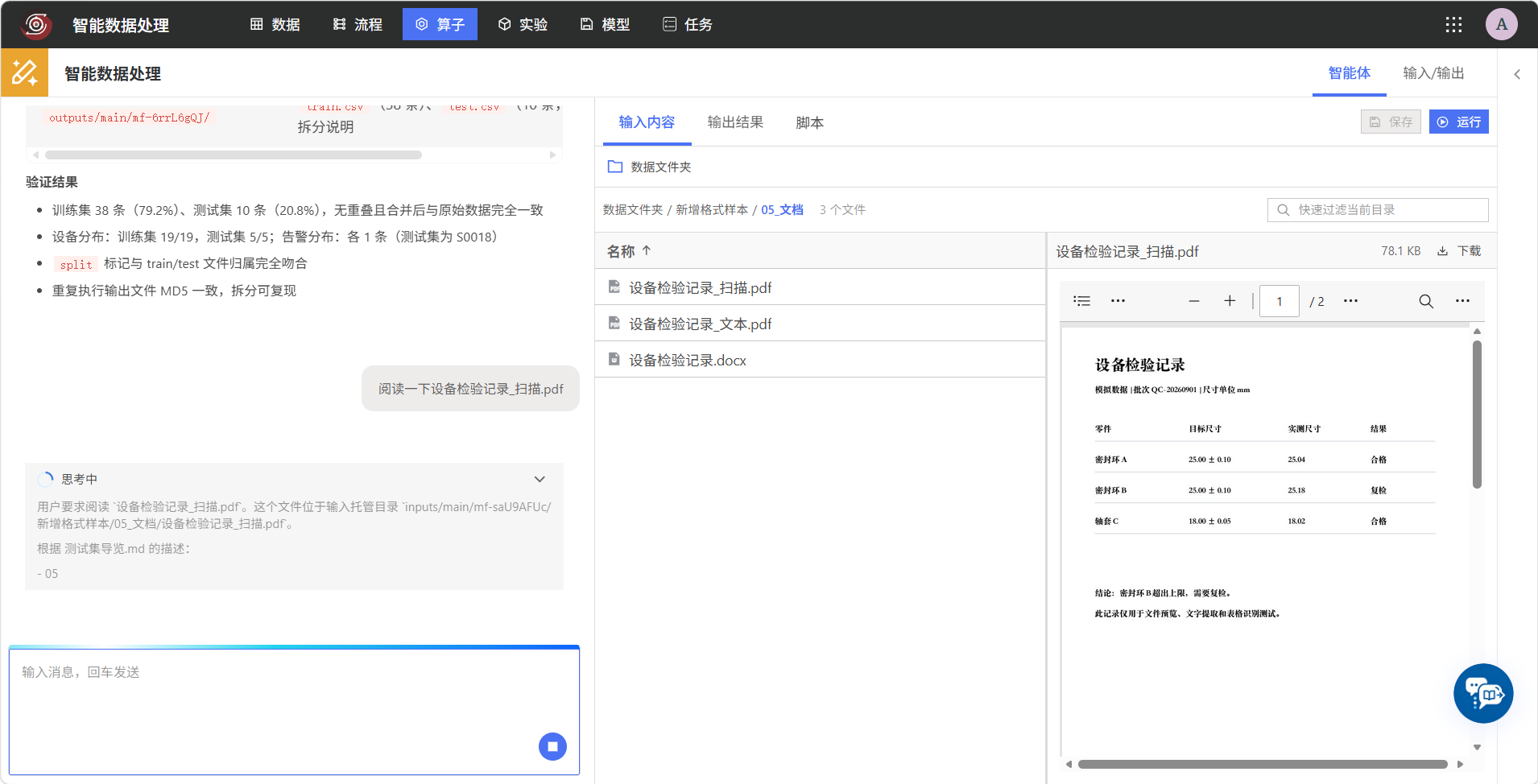The width and height of the screenshot is (1538, 784).
Task: Click the 数据文件夹 folder icon
Action: click(x=615, y=167)
